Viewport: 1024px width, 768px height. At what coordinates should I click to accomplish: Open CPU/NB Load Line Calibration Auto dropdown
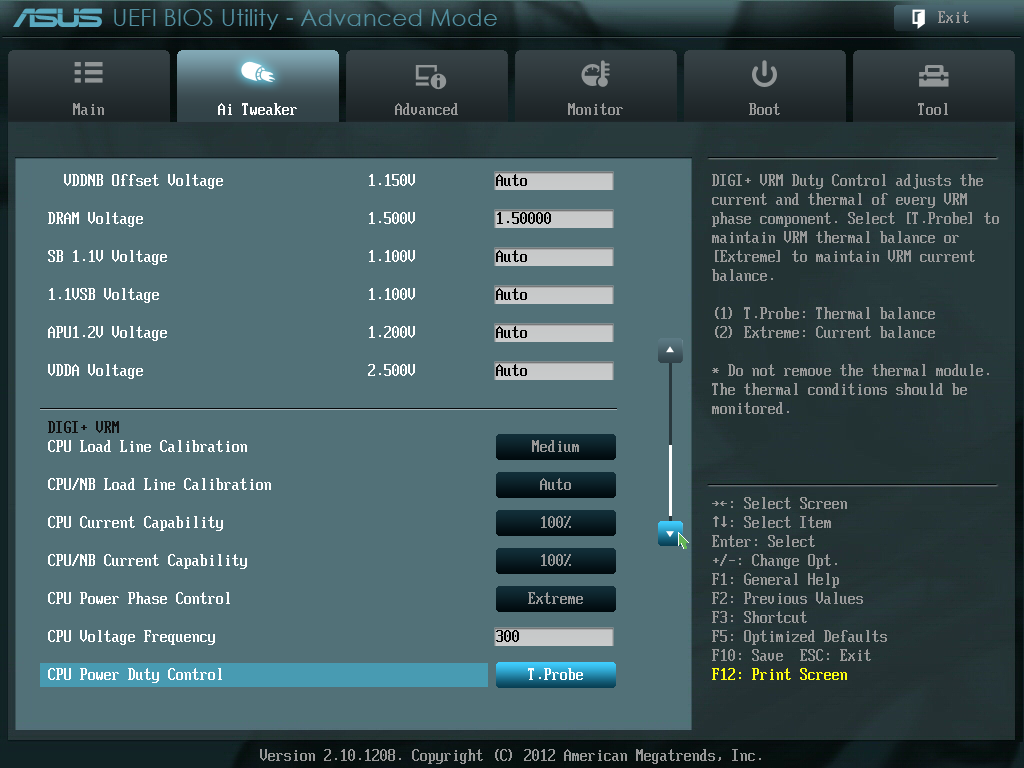(555, 485)
